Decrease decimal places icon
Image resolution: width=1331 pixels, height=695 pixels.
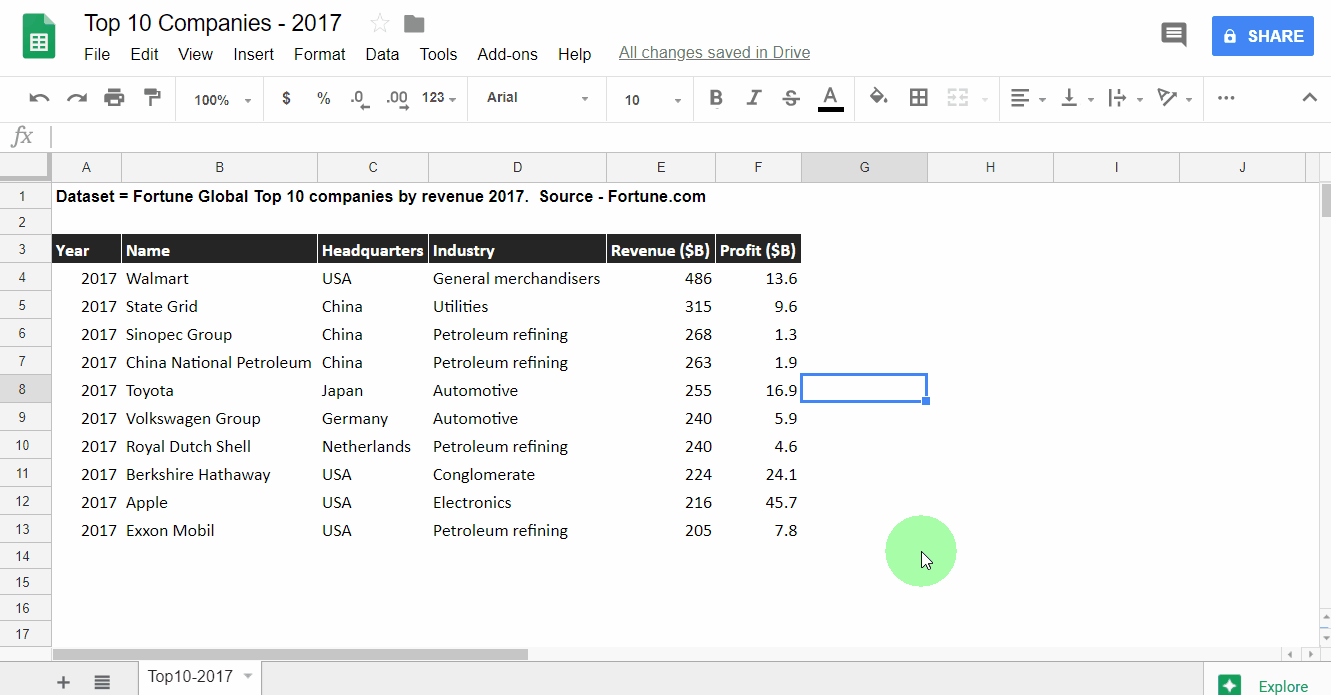[x=360, y=98]
